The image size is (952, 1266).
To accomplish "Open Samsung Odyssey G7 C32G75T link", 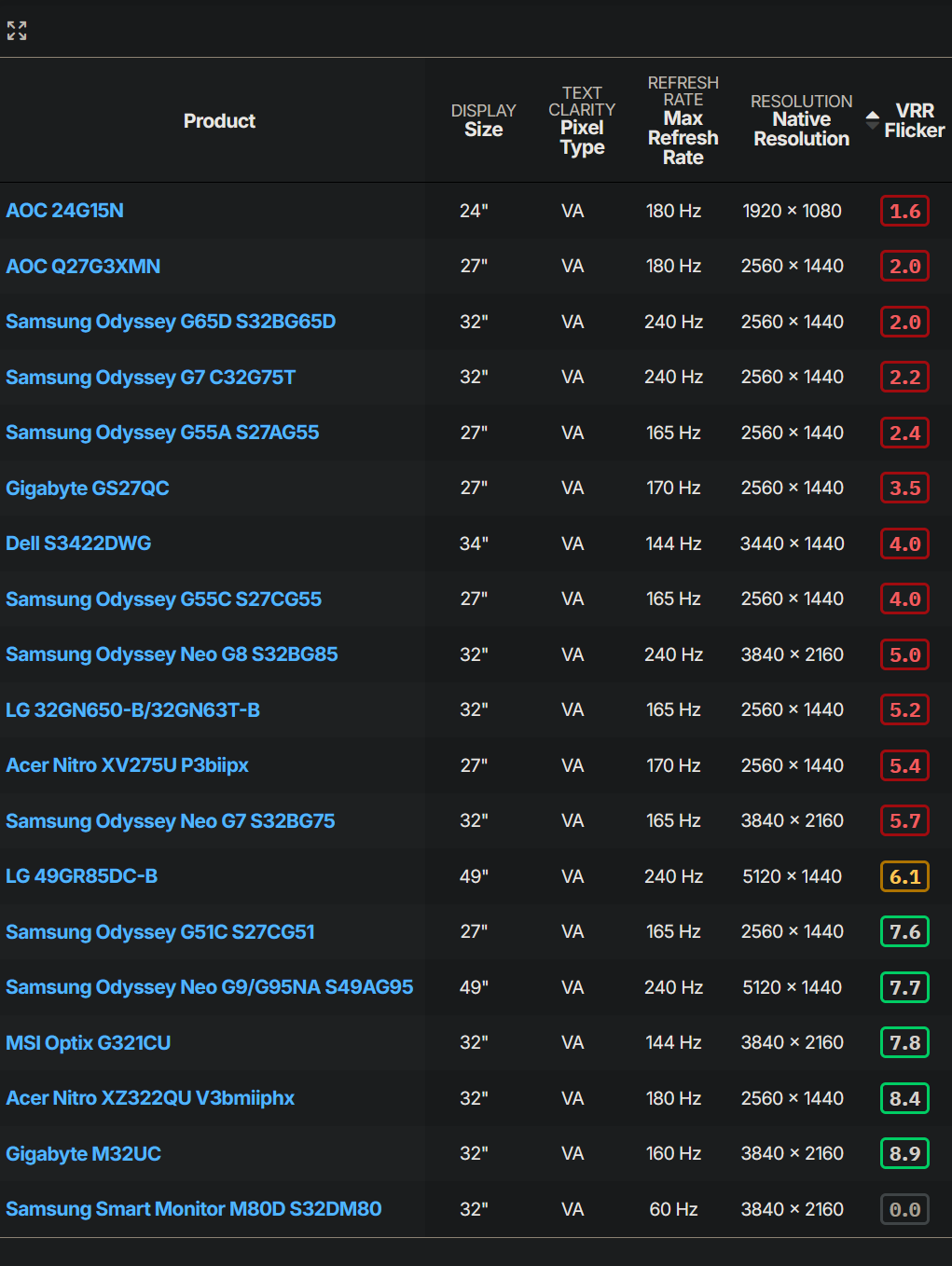I will 150,378.
